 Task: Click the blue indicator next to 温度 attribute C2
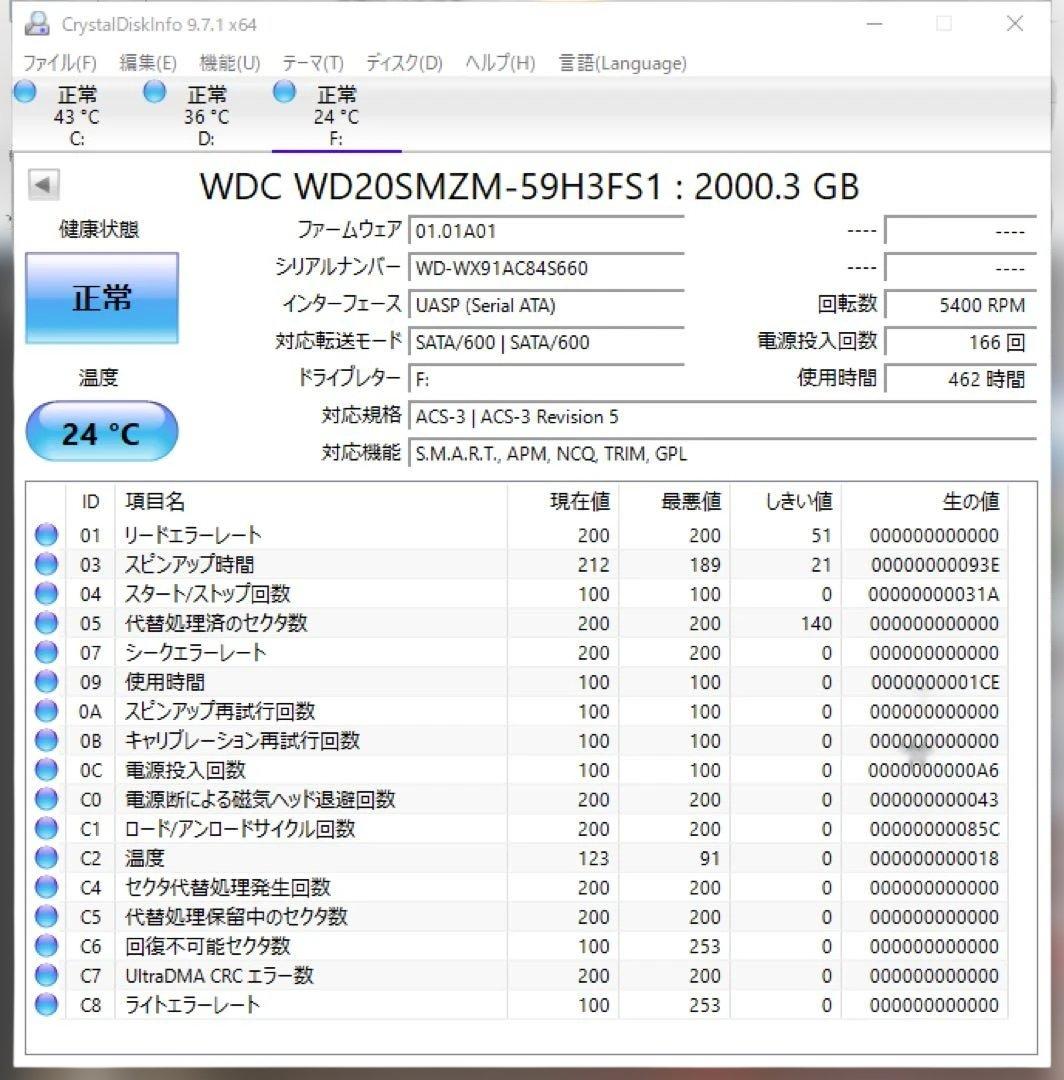click(x=46, y=858)
